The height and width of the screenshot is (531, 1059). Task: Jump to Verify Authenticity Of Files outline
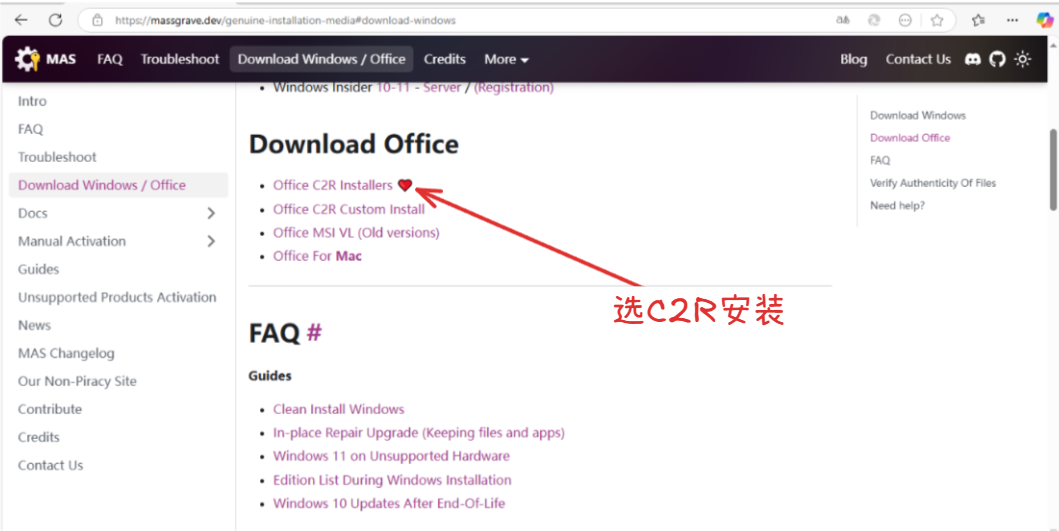click(933, 183)
